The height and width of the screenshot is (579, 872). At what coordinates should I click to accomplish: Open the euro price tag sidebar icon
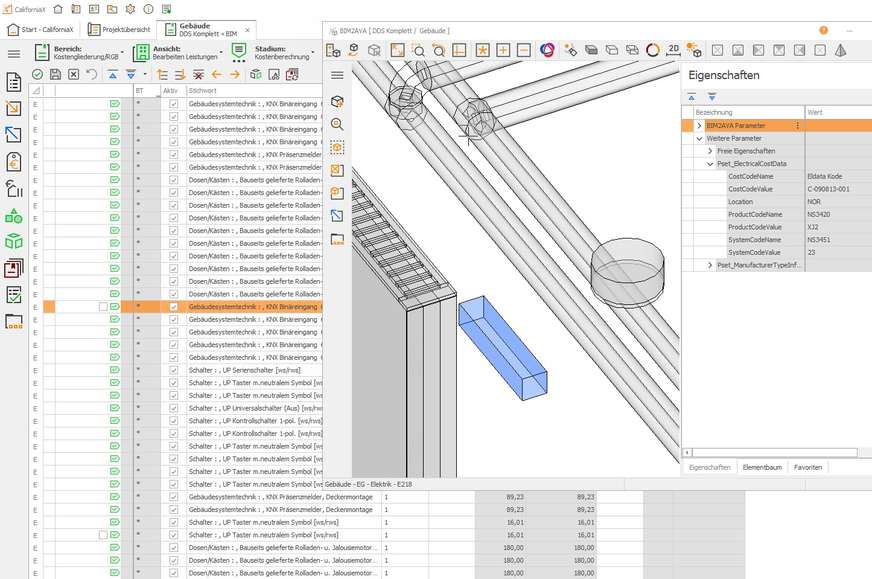click(14, 161)
